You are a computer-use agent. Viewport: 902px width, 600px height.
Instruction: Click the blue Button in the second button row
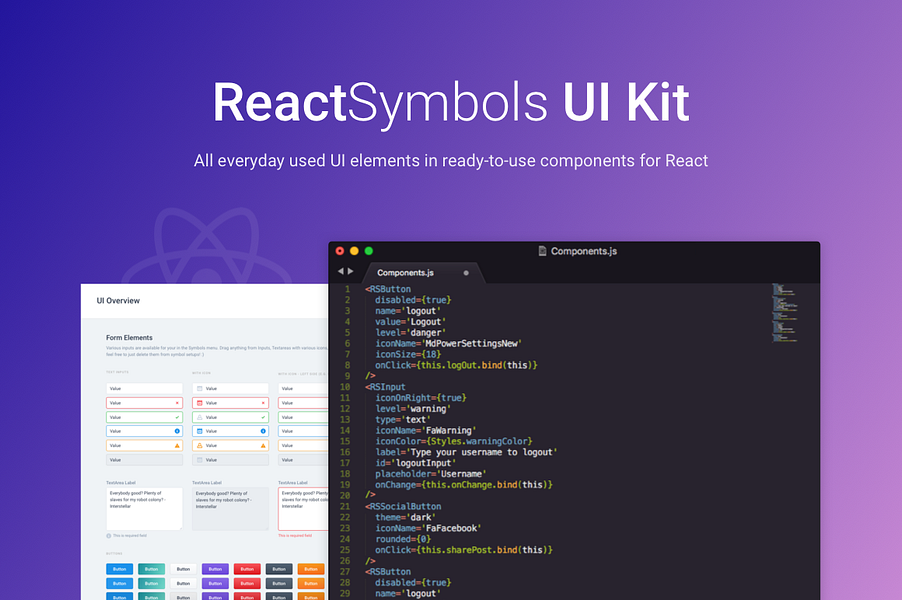tap(120, 583)
